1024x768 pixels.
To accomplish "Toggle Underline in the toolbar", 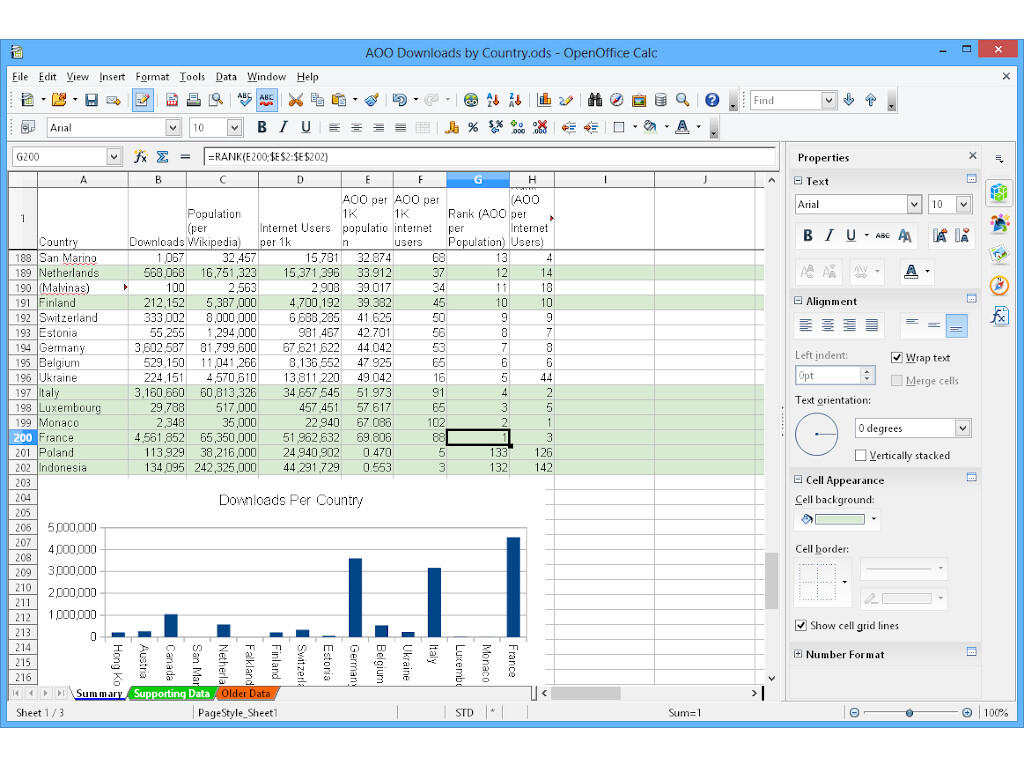I will [305, 127].
